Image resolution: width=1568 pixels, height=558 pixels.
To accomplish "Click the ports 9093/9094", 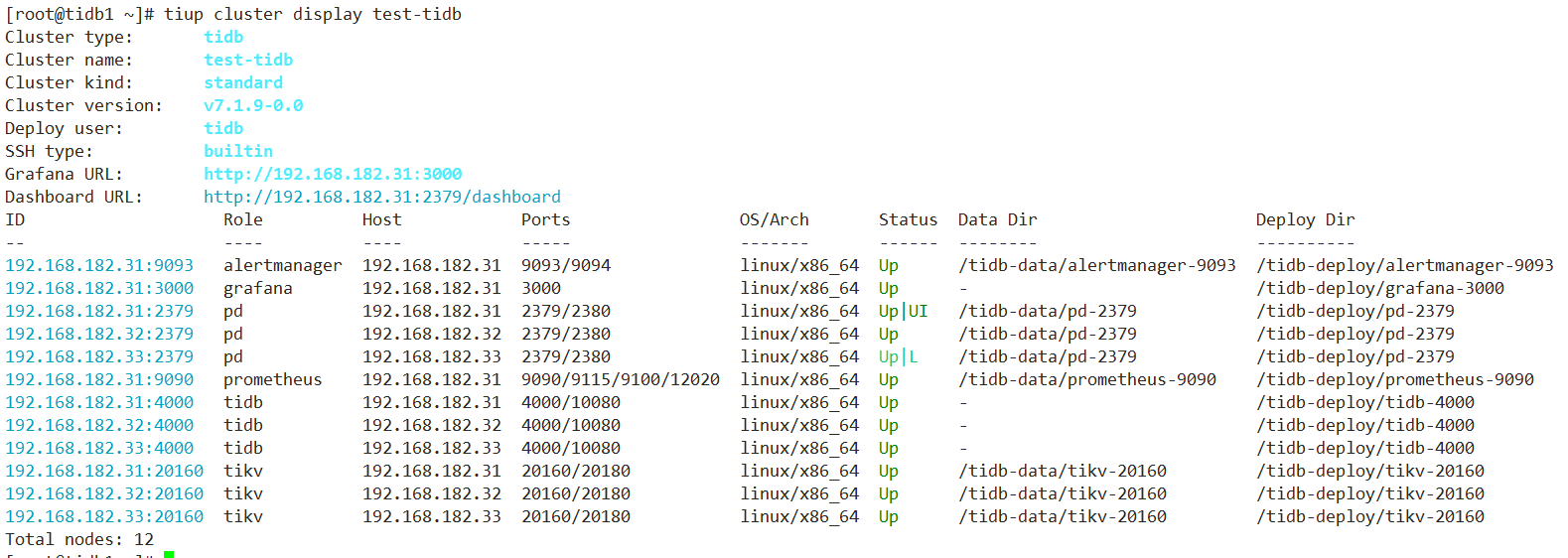I will pyautogui.click(x=566, y=266).
